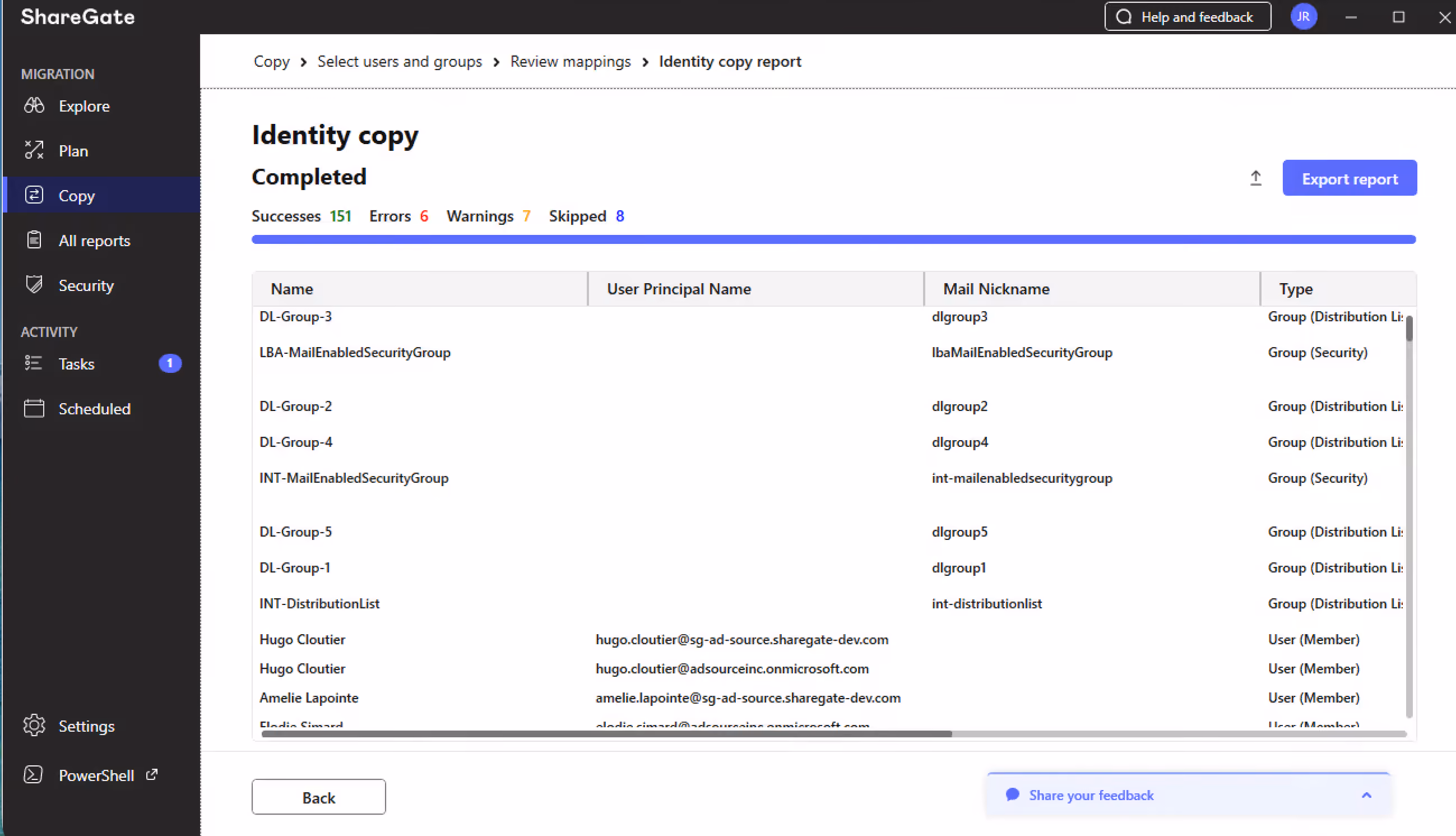Open the Explore menu item
Viewport: 1456px width, 836px height.
(x=101, y=105)
